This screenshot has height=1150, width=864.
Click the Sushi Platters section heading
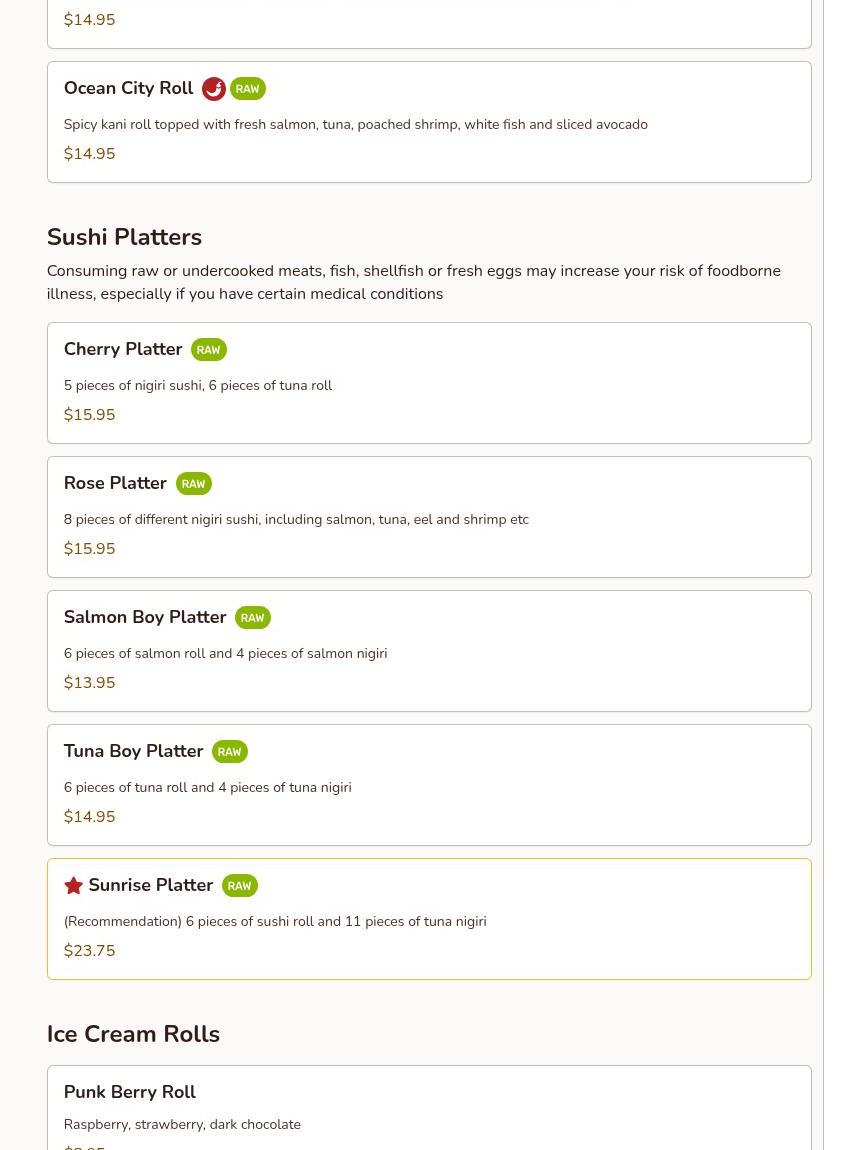point(124,237)
